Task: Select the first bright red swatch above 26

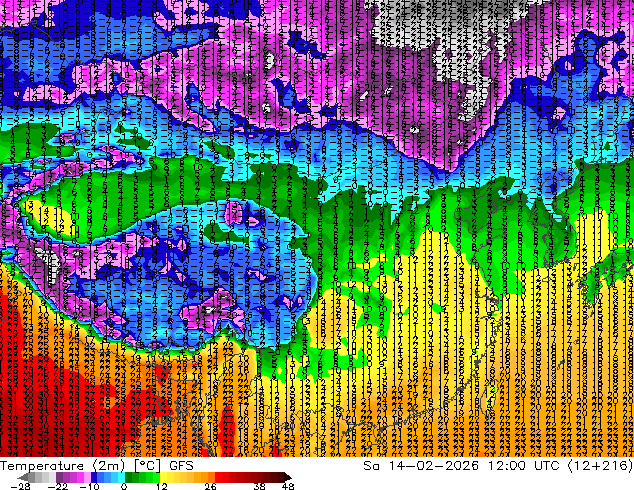Action: pos(218,477)
